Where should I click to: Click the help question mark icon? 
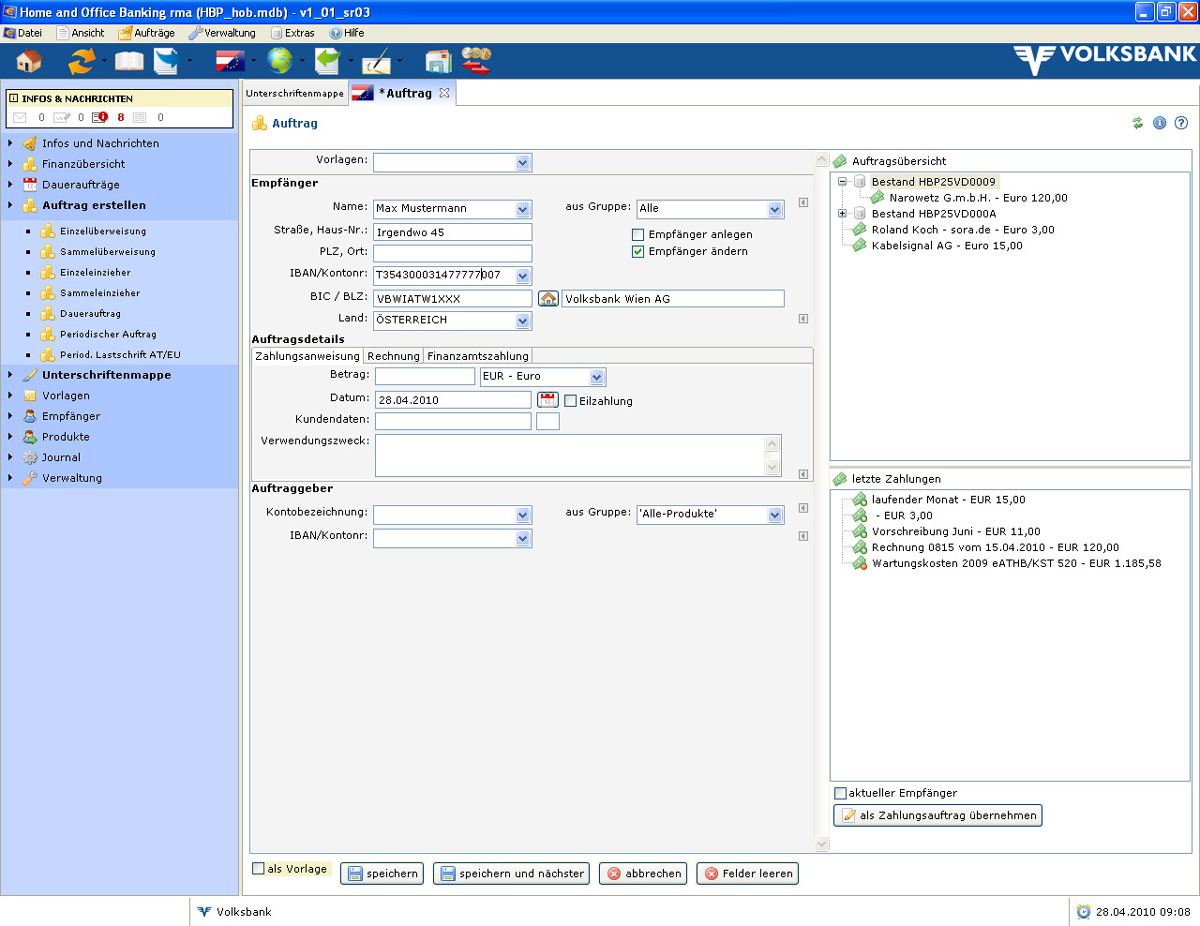click(1180, 123)
